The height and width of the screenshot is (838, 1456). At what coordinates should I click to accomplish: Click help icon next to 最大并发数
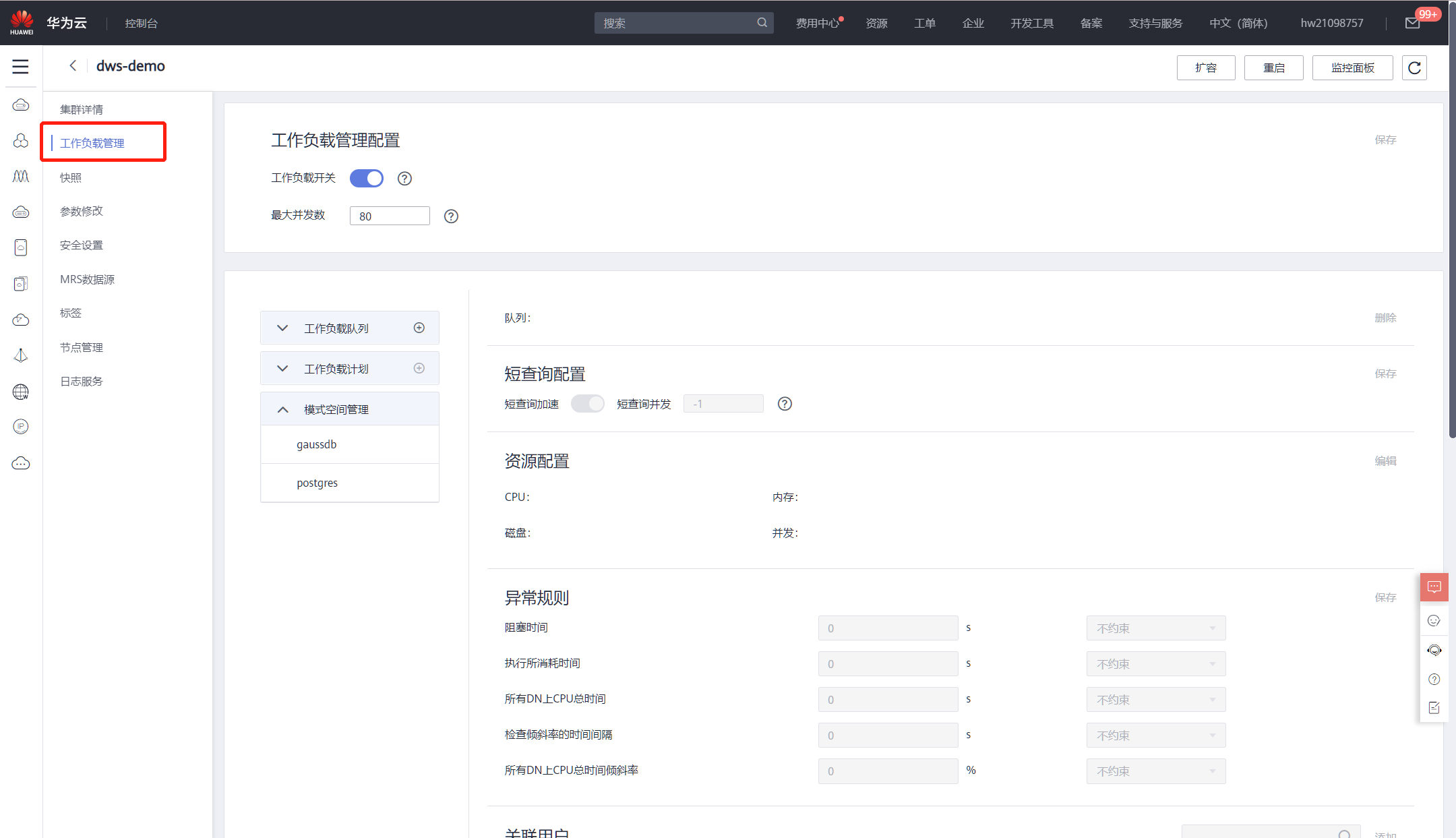[451, 216]
